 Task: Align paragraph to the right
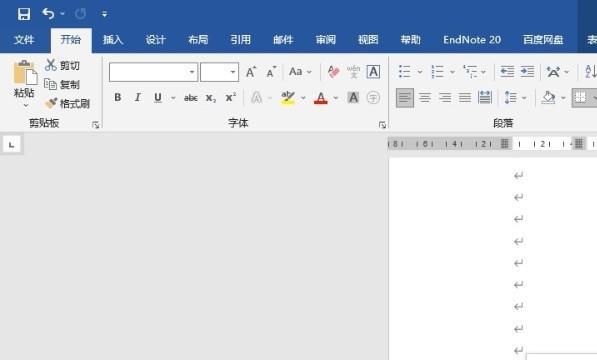[x=445, y=98]
